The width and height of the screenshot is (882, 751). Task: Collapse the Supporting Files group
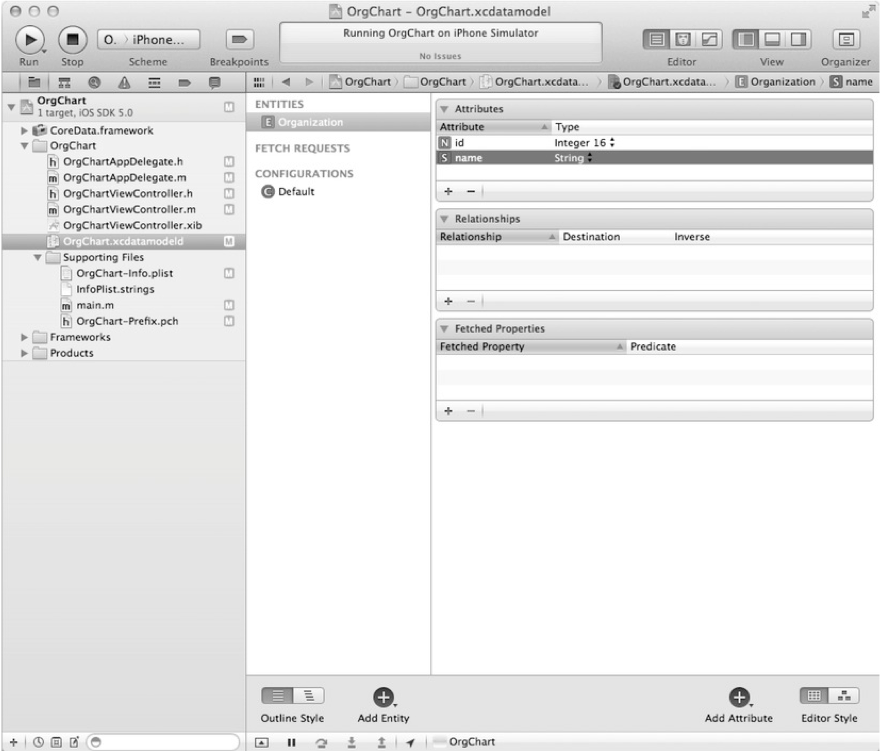[38, 258]
